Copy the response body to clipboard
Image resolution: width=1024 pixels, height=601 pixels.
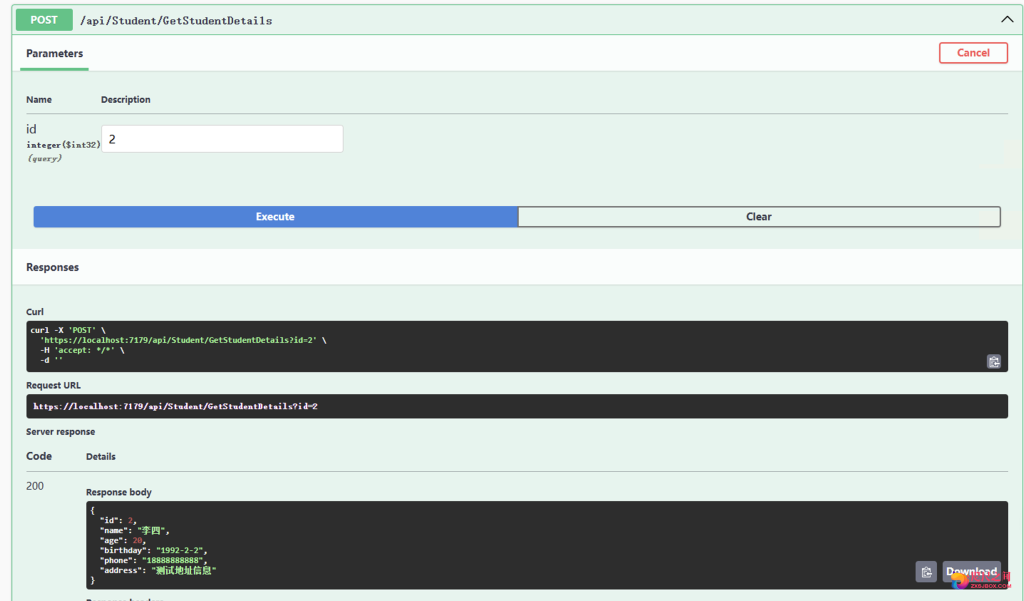[x=926, y=572]
